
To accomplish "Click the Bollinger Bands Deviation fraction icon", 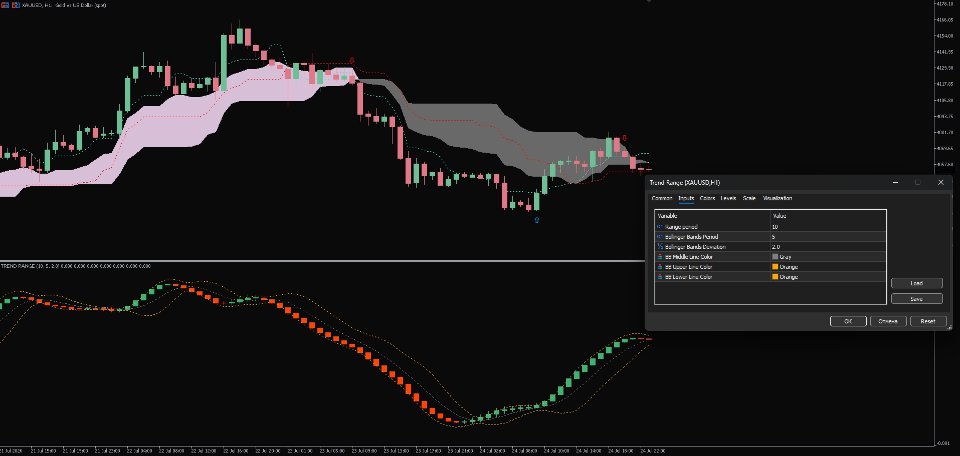I will tap(659, 247).
